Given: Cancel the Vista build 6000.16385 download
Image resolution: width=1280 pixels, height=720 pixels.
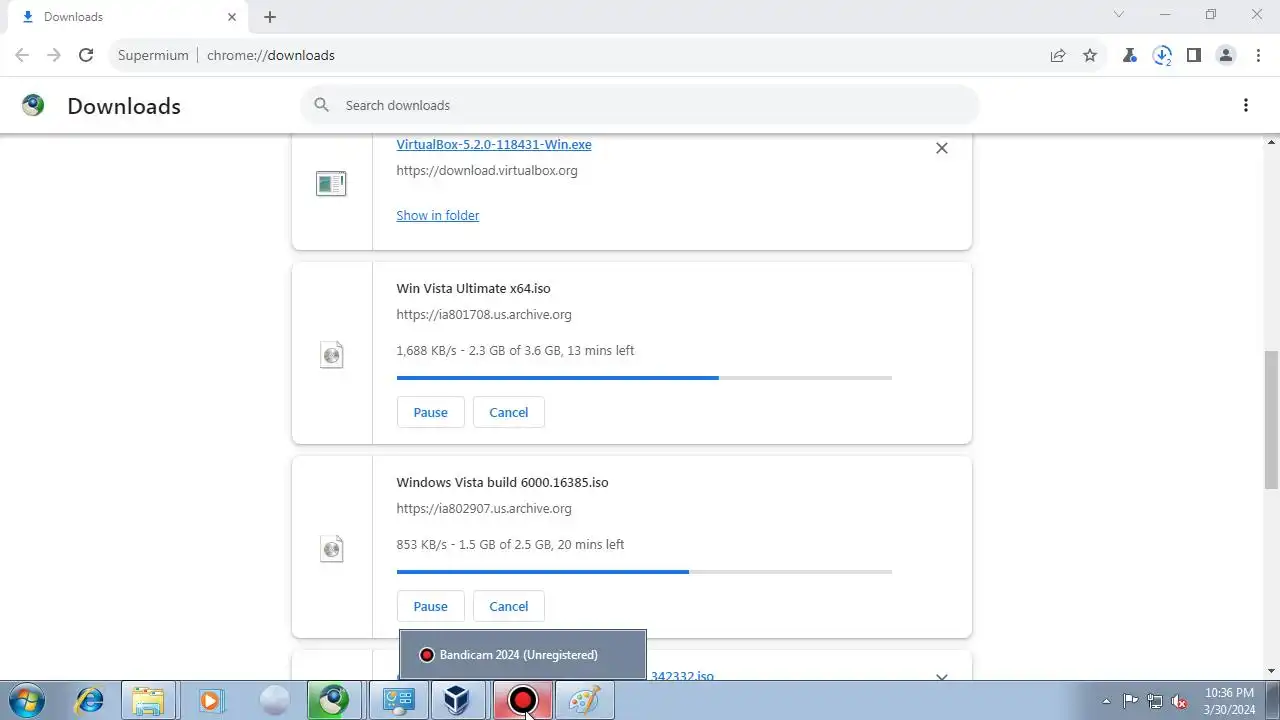Looking at the screenshot, I should 509,606.
